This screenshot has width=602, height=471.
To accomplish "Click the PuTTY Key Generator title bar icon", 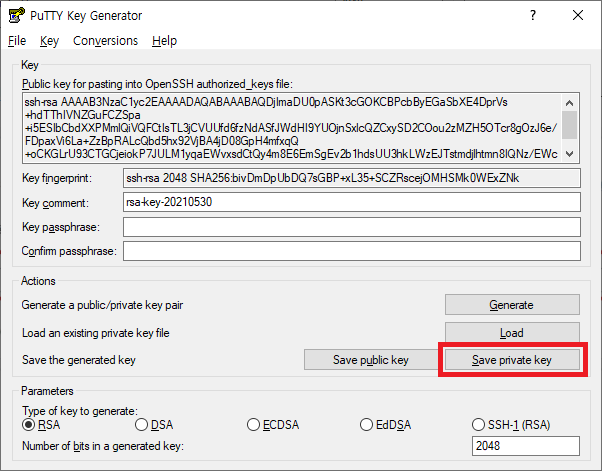I will [x=17, y=15].
